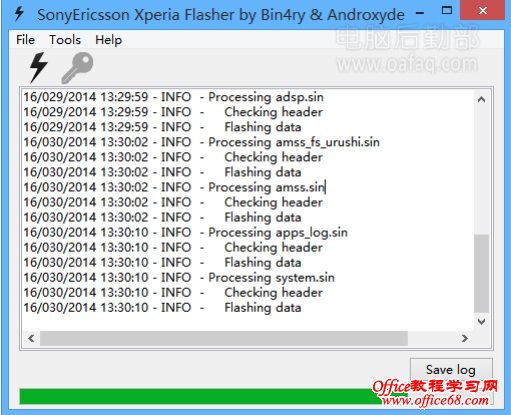The height and width of the screenshot is (415, 511).
Task: Click 'Checking header' under amss_fs_urushi.sin line
Action: point(273,157)
